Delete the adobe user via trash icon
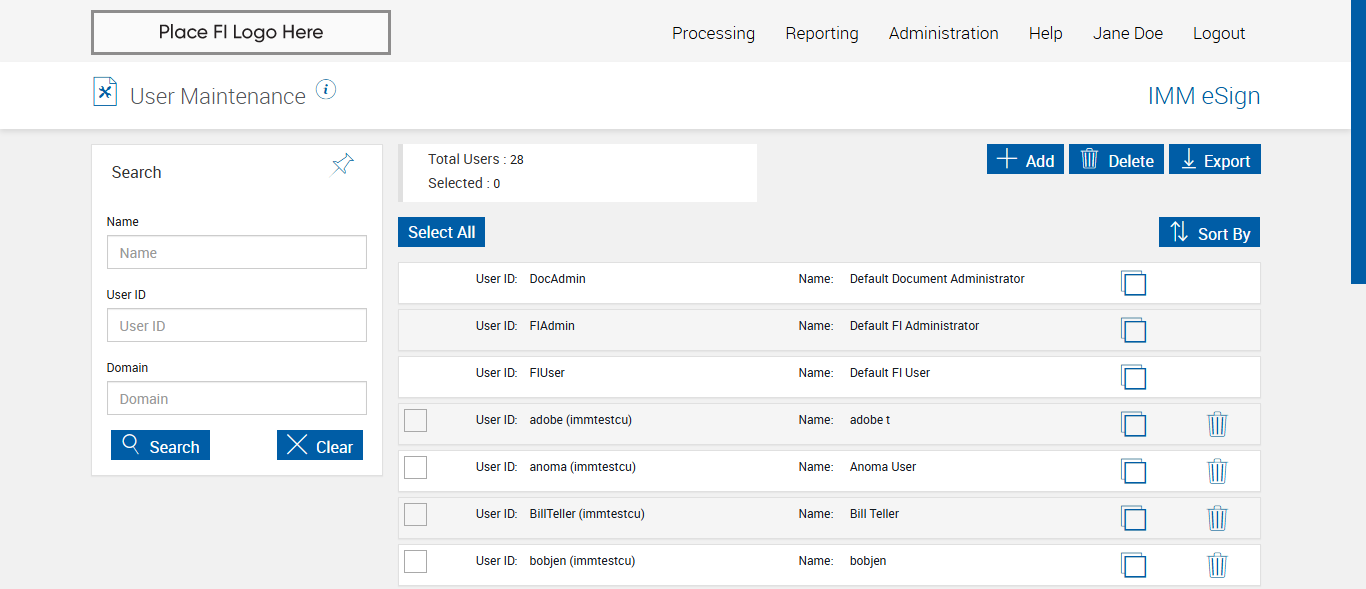 [1217, 424]
